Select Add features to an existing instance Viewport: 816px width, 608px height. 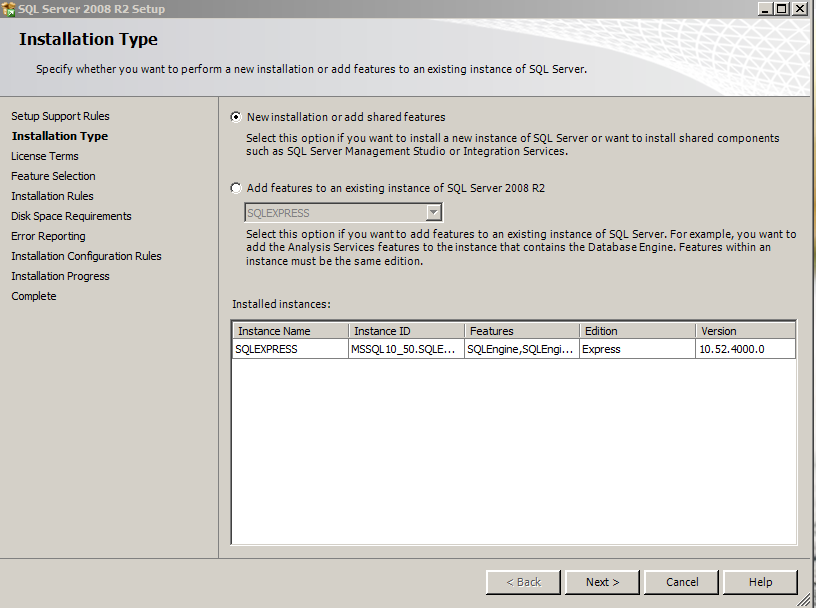[x=236, y=188]
